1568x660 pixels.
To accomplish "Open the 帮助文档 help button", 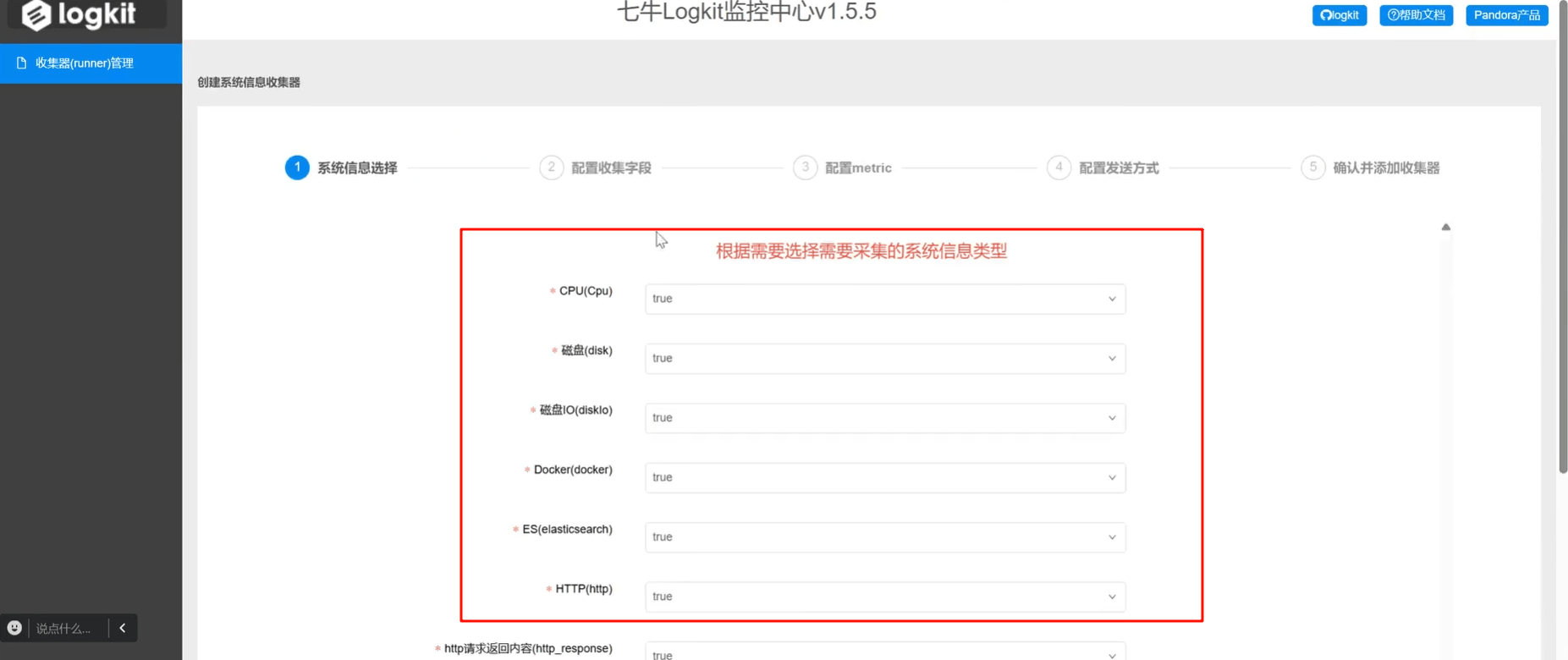I will pos(1416,15).
